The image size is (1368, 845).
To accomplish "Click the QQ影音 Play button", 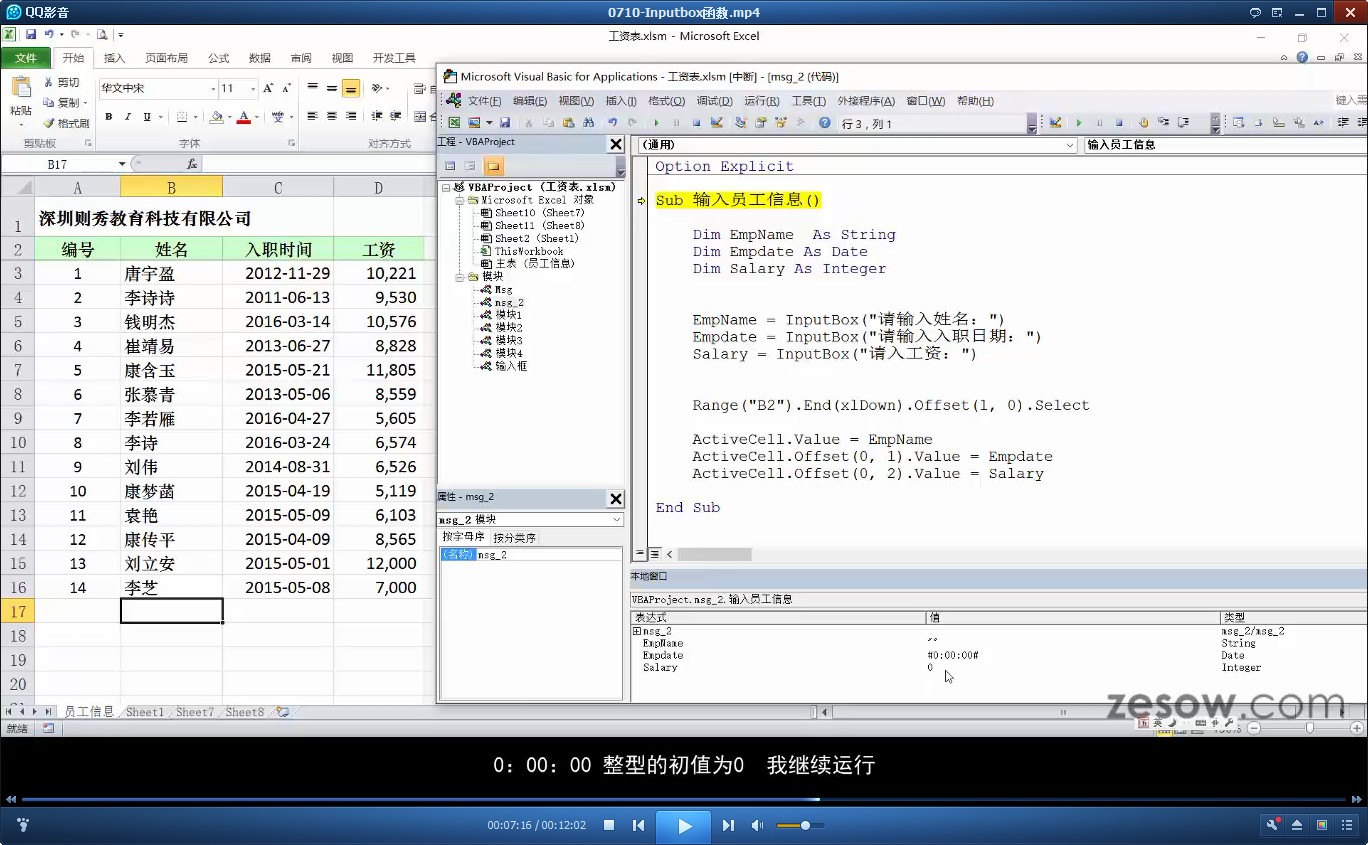I will [x=685, y=825].
